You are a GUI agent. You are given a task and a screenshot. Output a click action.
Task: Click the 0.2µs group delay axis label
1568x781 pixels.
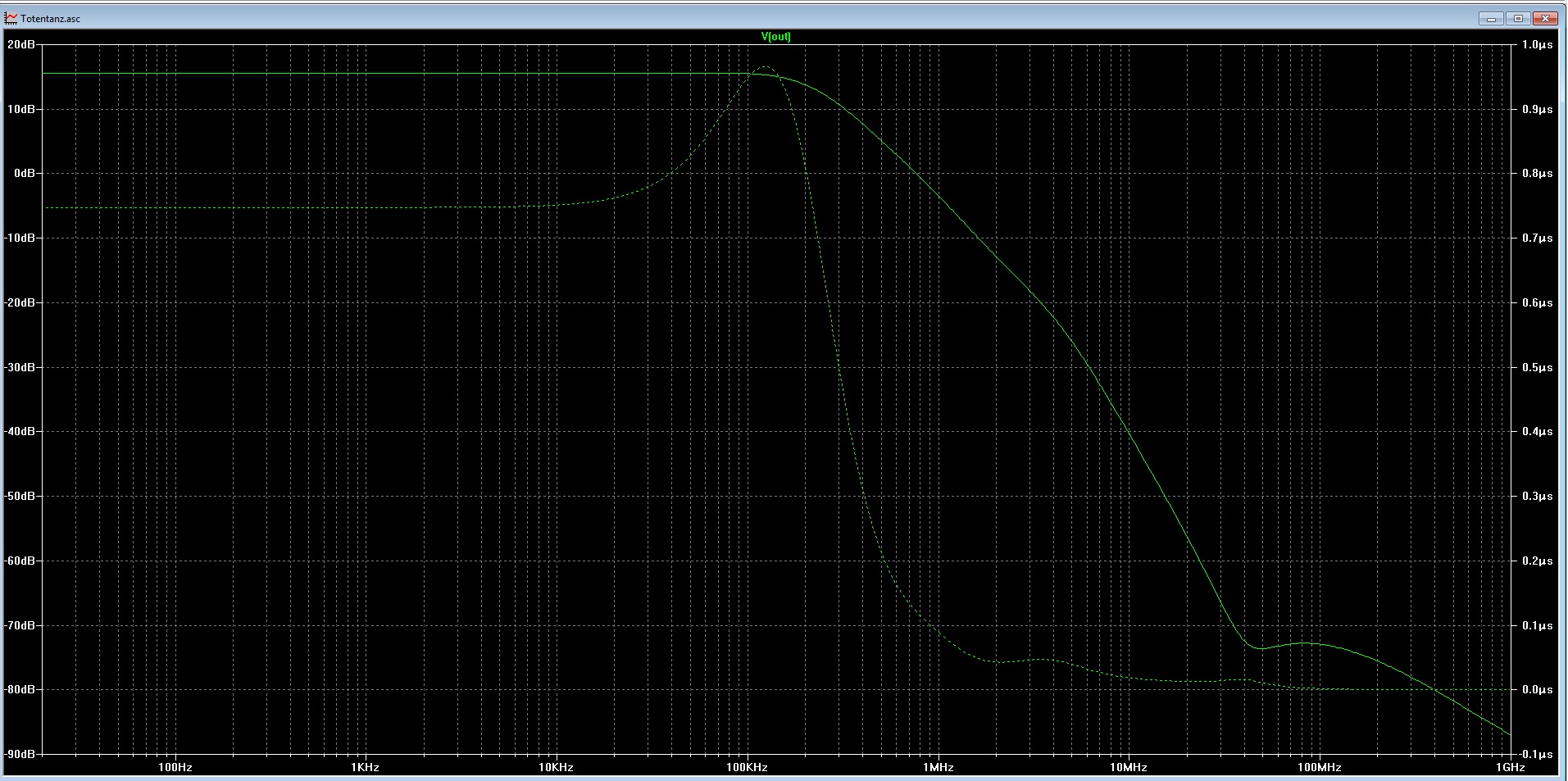point(1538,561)
